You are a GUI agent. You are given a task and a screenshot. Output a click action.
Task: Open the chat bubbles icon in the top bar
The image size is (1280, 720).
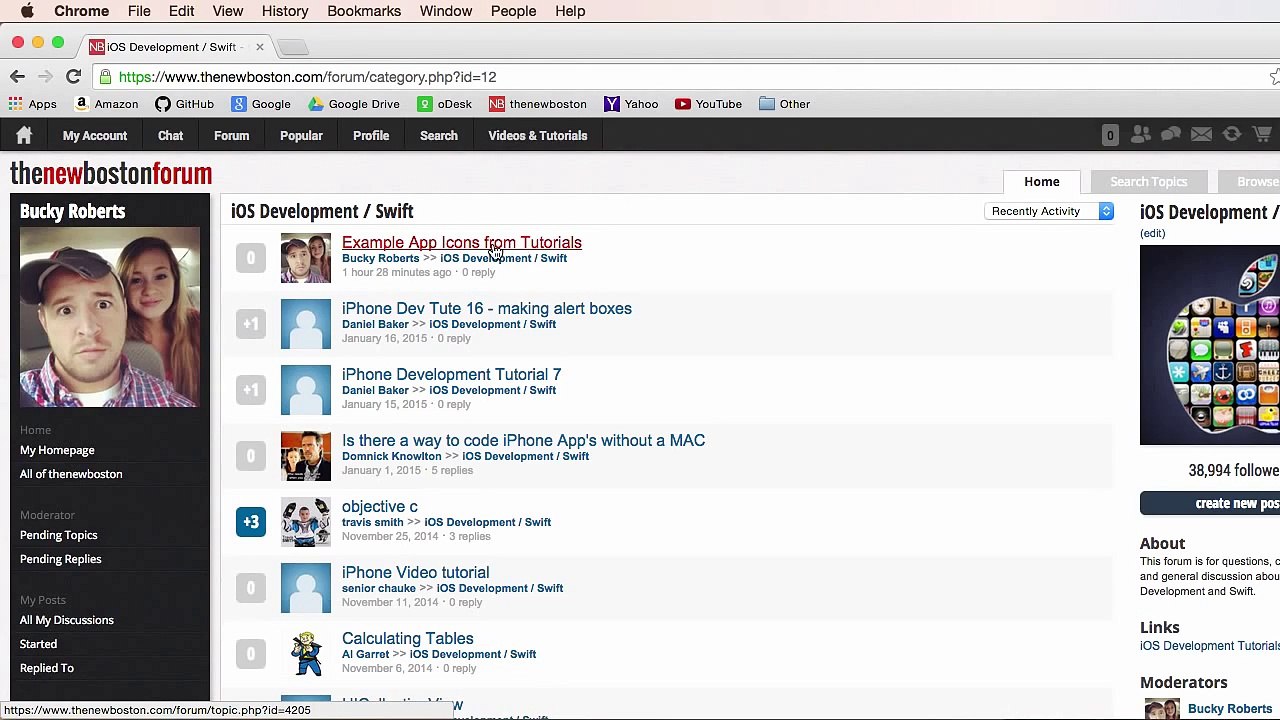coord(1171,135)
